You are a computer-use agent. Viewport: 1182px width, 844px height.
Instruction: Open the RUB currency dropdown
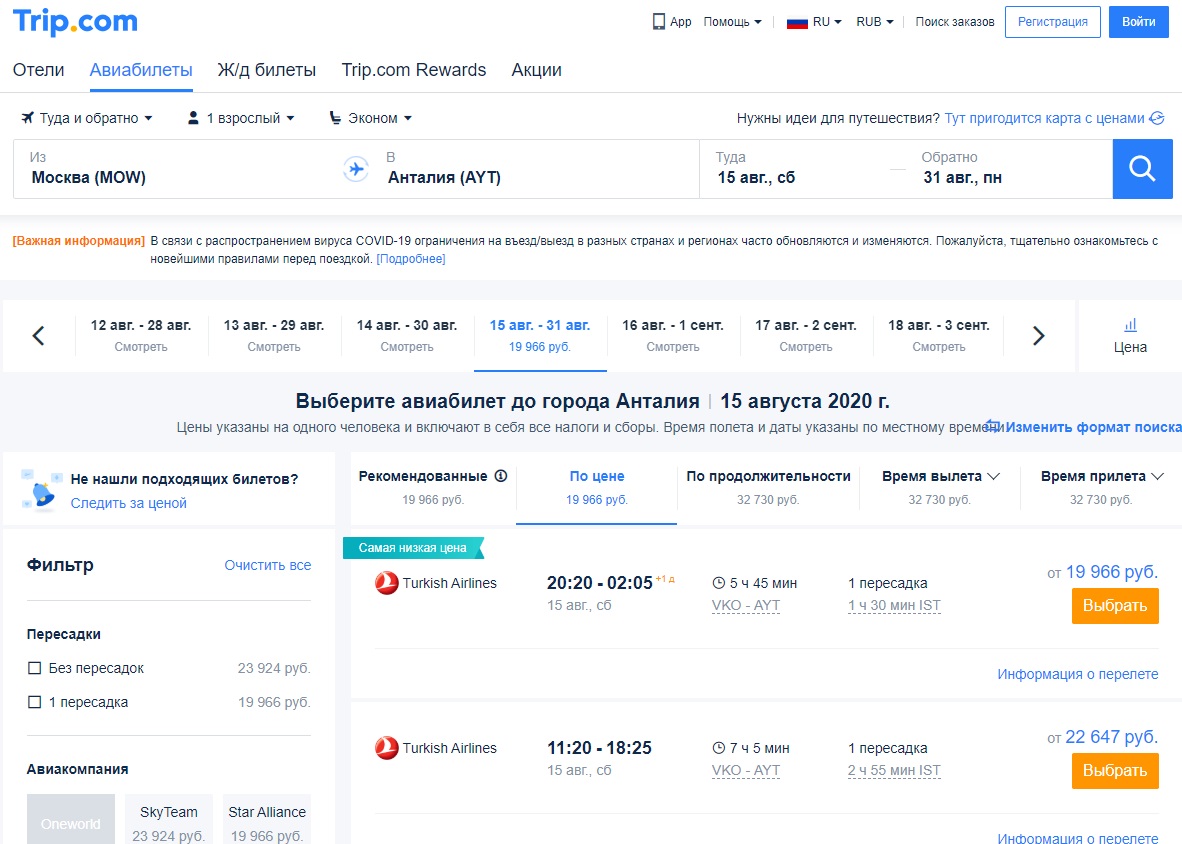(x=875, y=22)
